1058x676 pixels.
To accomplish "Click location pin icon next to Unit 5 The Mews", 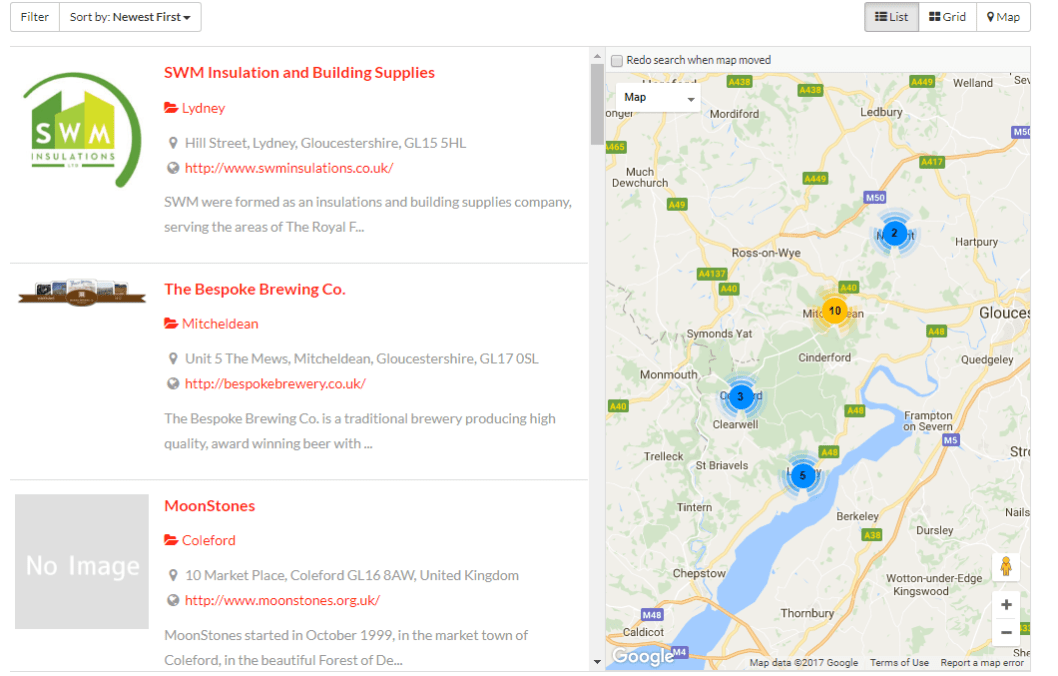I will 173,359.
